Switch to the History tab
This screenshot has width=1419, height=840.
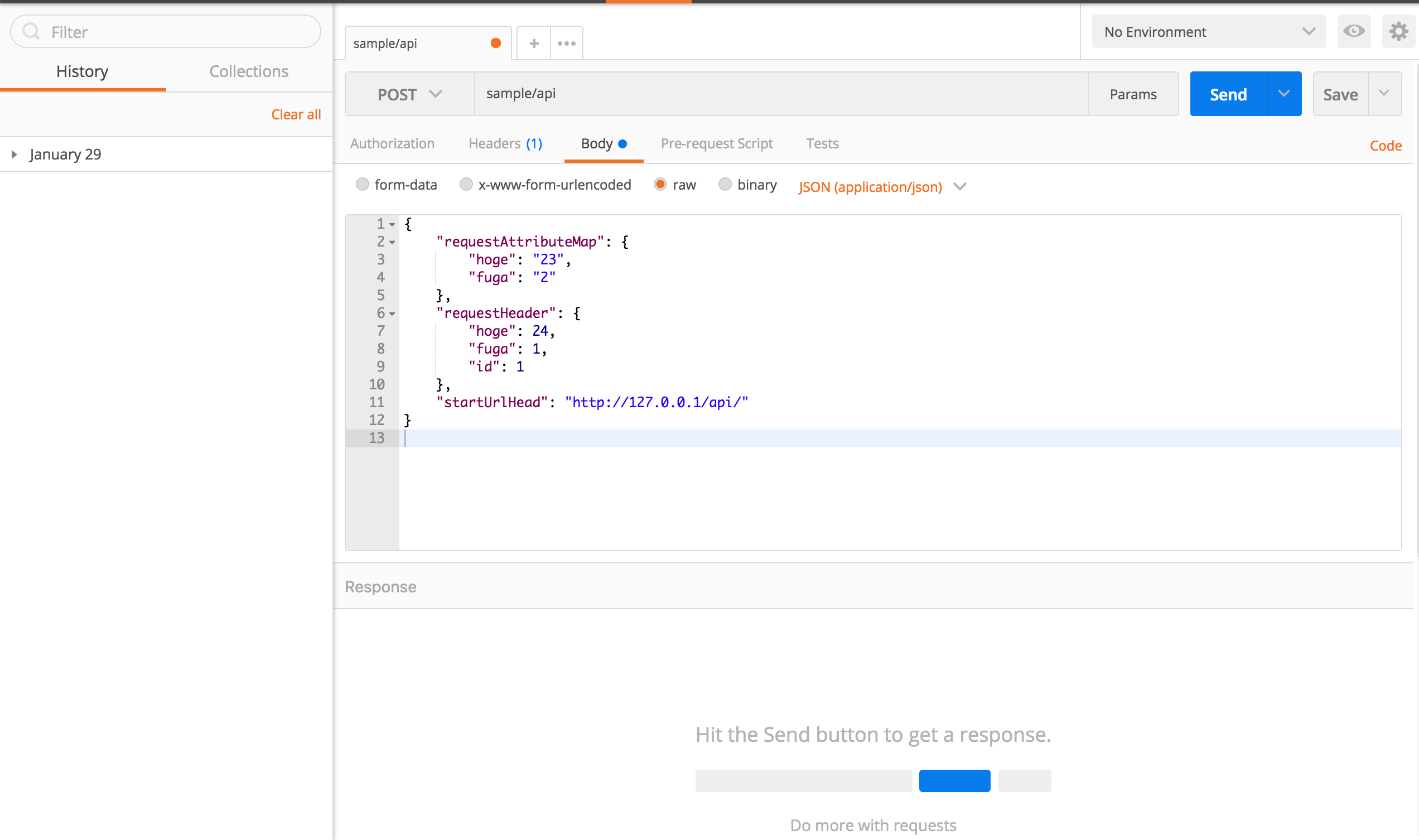[x=83, y=71]
